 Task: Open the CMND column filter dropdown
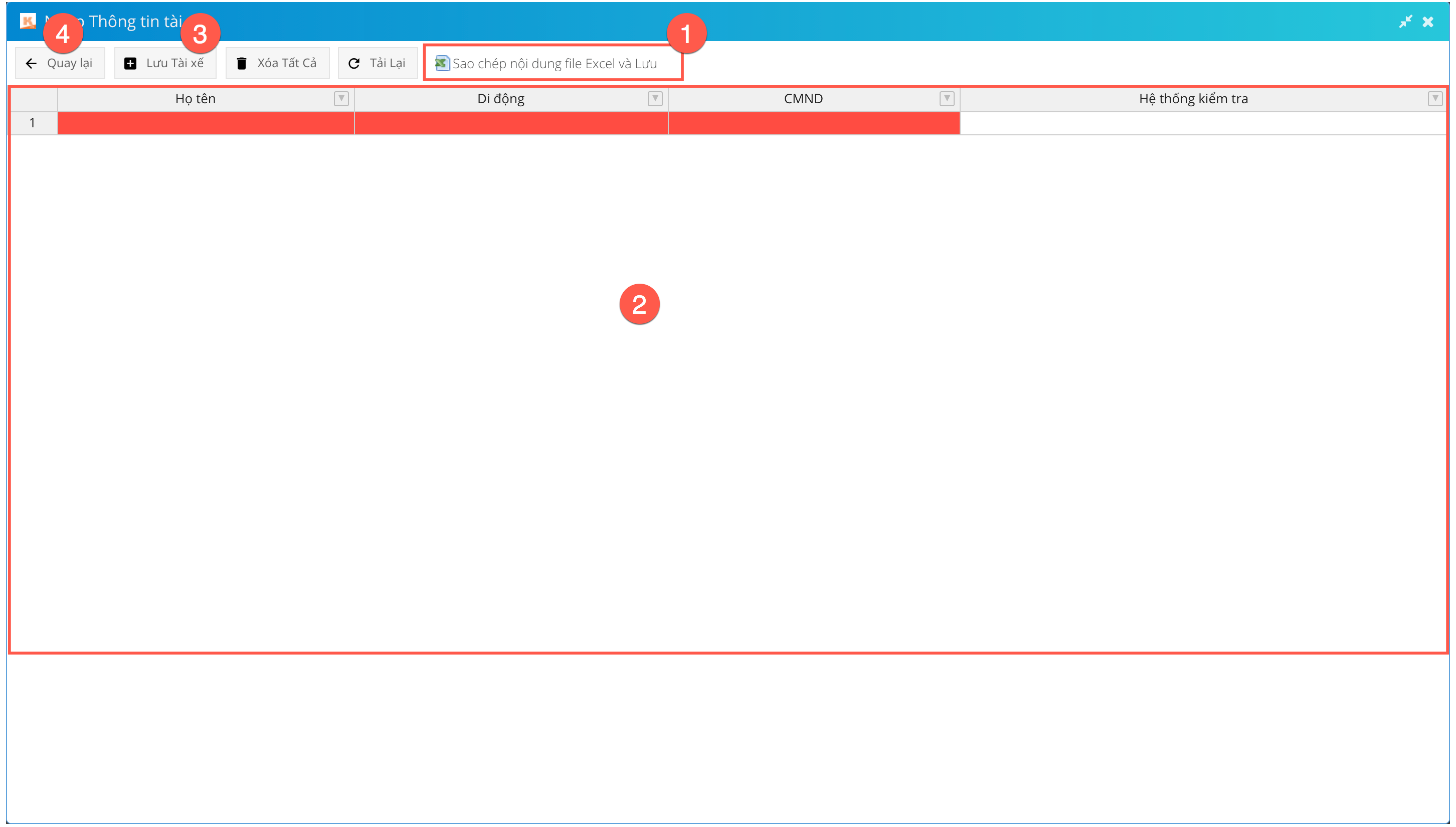coord(947,98)
